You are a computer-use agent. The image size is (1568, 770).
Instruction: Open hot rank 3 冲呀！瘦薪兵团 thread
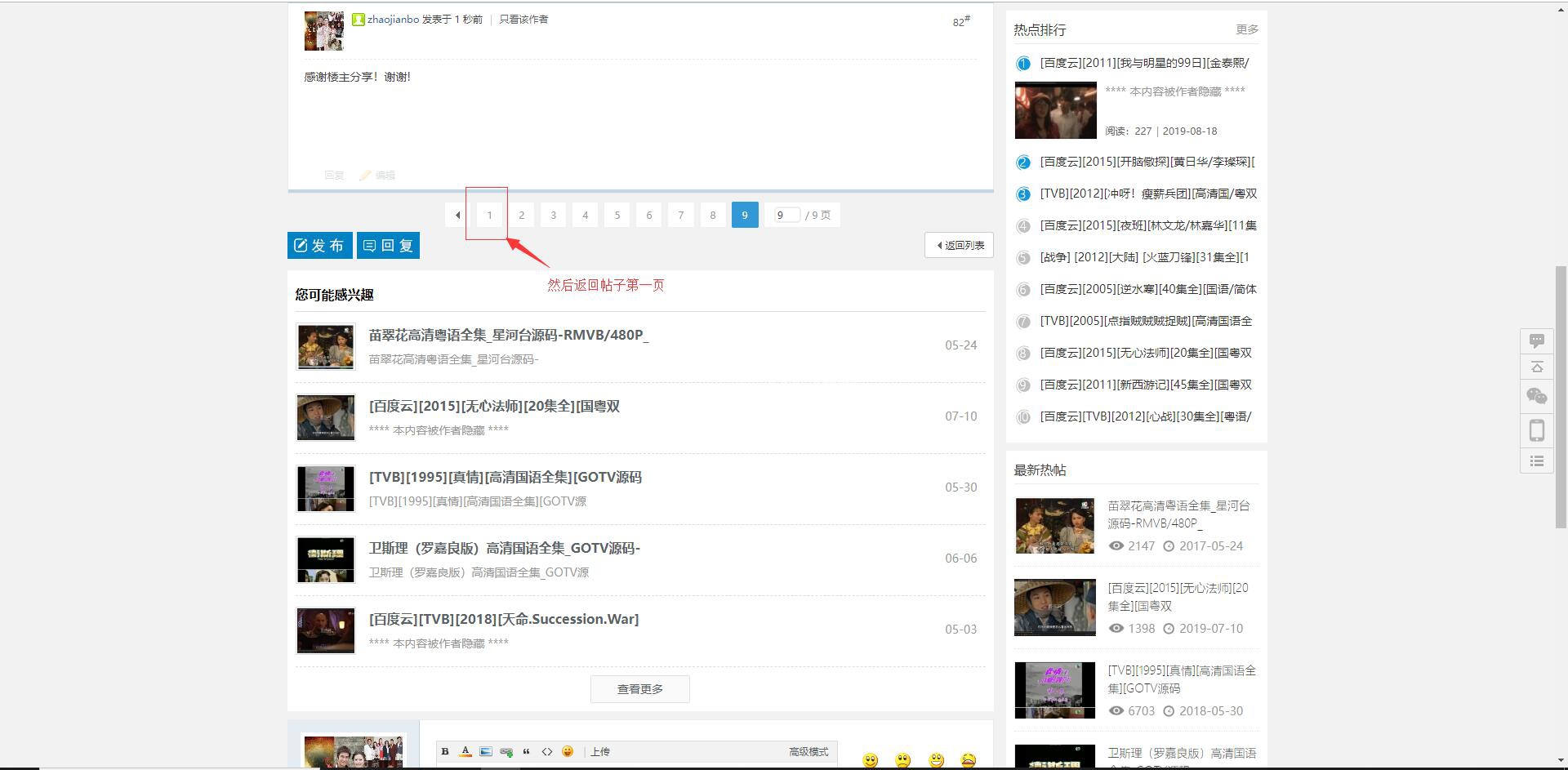[x=1148, y=194]
